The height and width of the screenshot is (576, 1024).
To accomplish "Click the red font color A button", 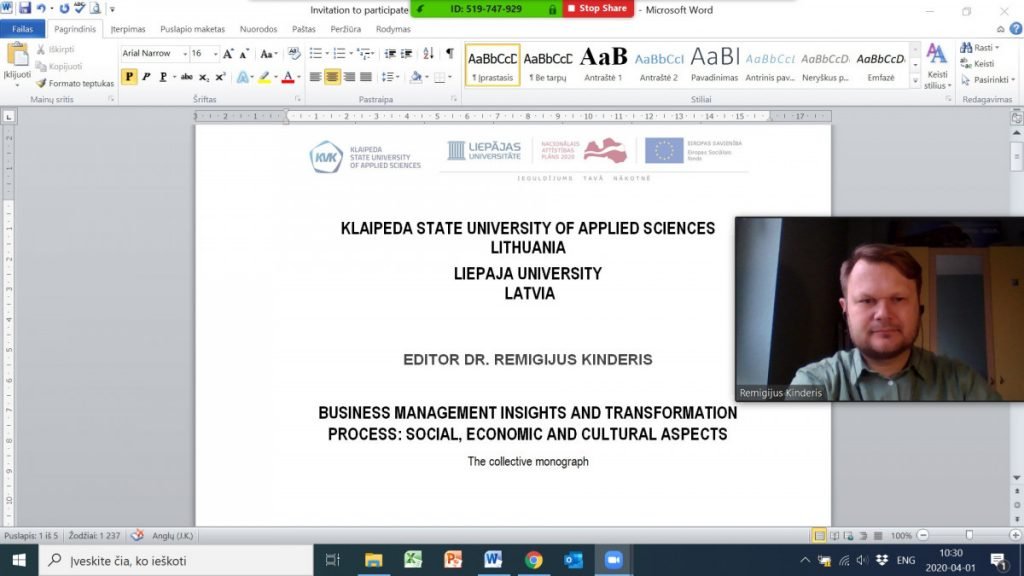I will [x=288, y=77].
